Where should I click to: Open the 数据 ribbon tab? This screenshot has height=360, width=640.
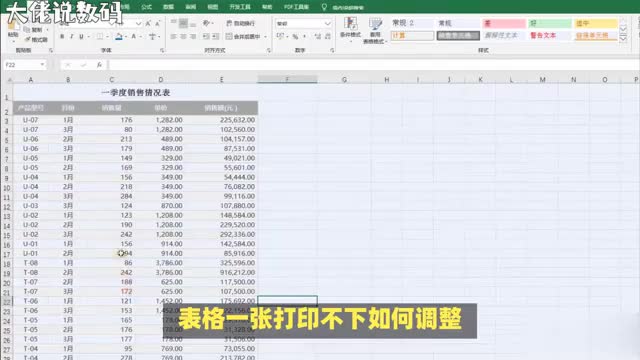pyautogui.click(x=168, y=7)
